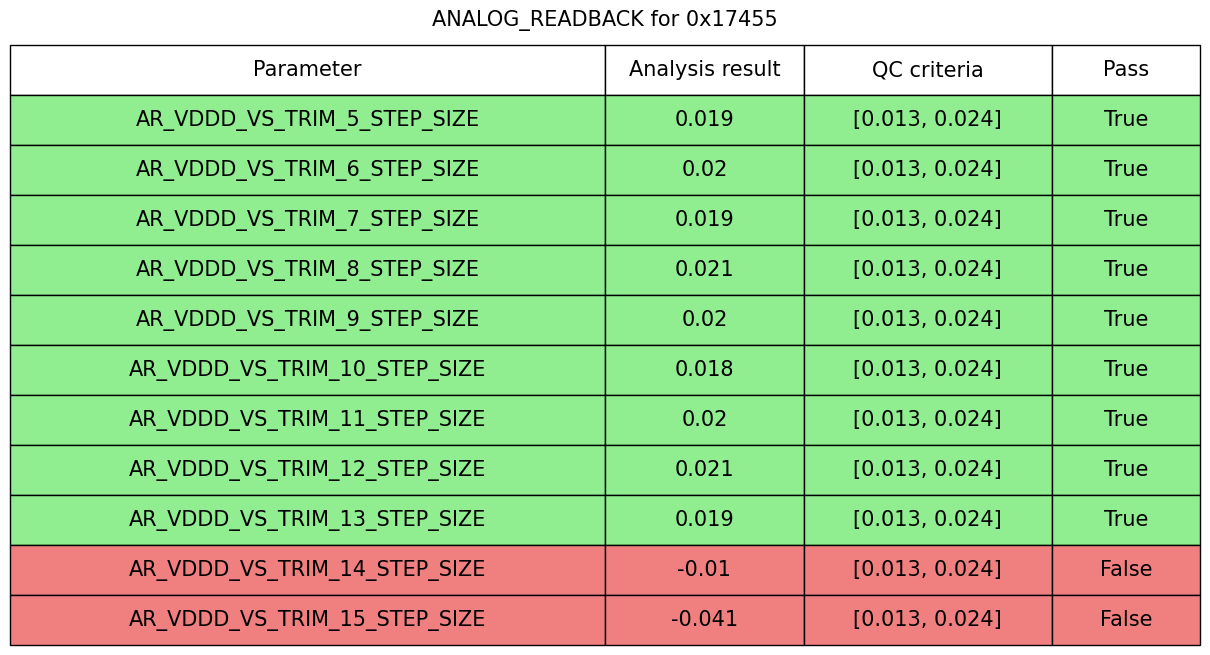Click the True cell for TRIM_13
Viewport: 1210px width, 655px height.
(1125, 520)
